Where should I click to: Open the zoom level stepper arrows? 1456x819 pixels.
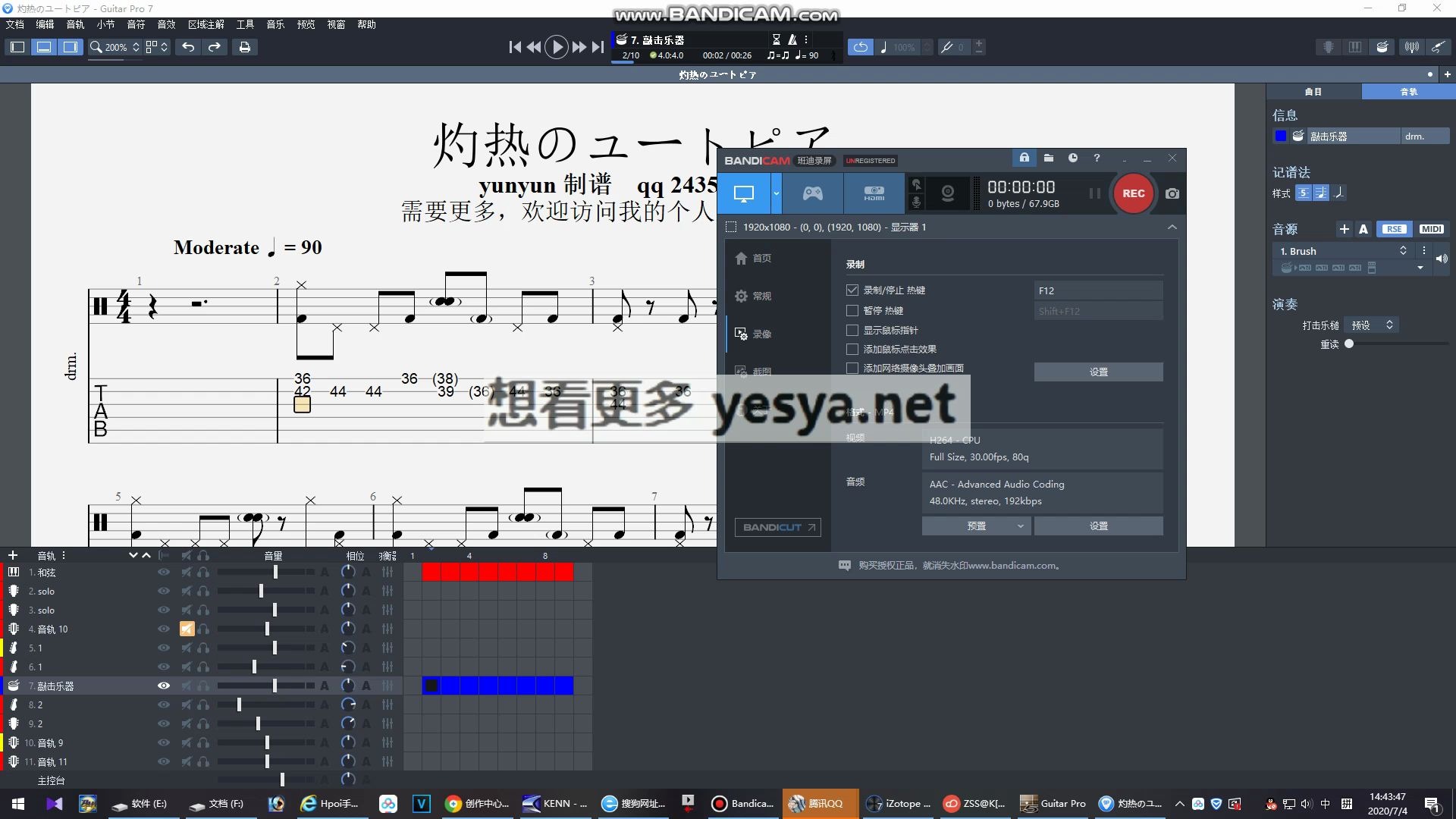coord(136,47)
